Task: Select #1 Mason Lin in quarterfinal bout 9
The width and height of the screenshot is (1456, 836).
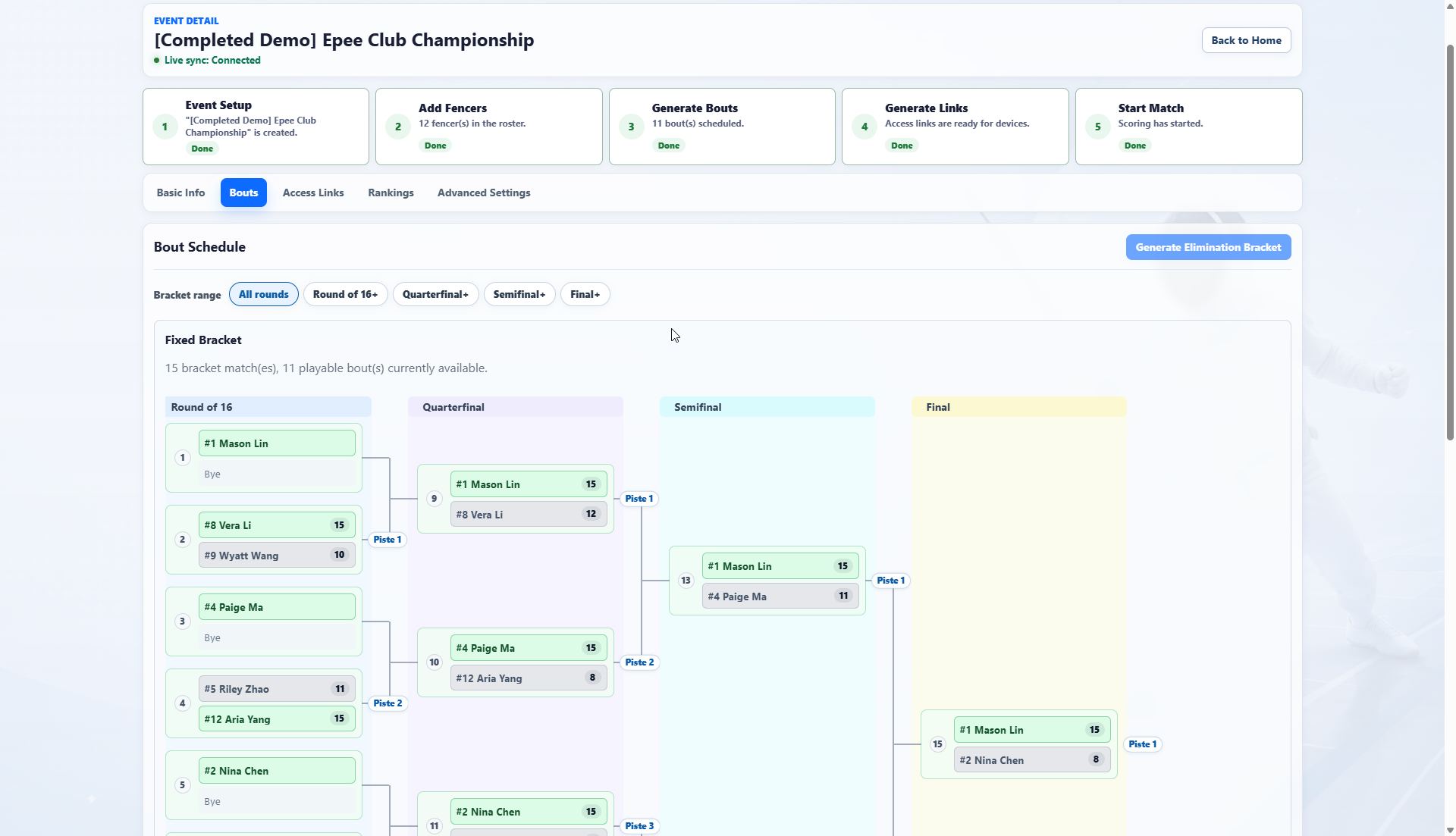Action: [529, 484]
